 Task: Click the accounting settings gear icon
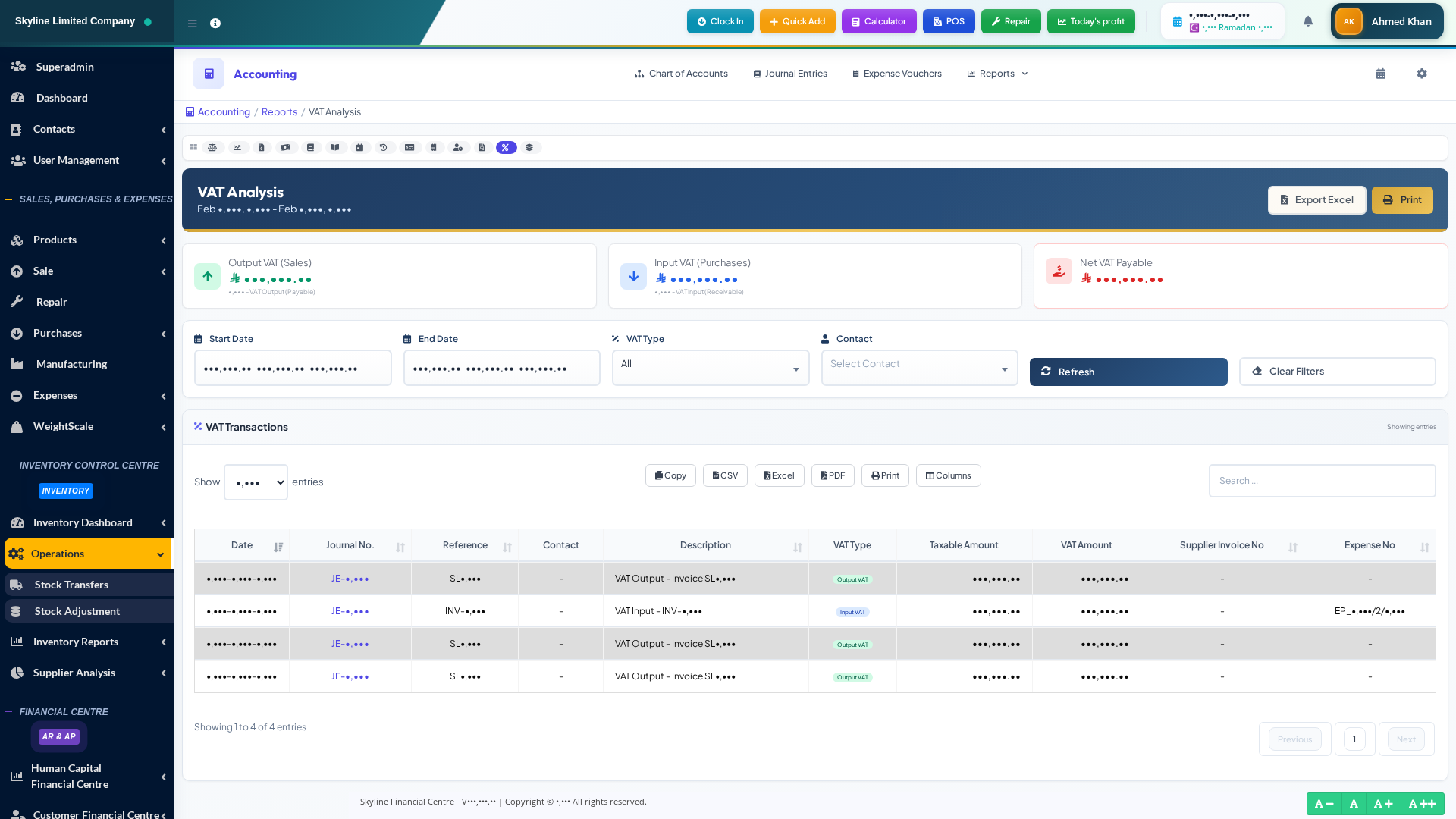(1422, 74)
